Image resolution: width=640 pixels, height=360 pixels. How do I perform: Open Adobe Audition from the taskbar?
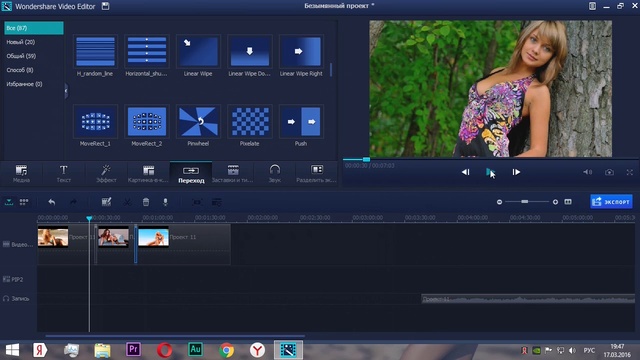click(195, 350)
